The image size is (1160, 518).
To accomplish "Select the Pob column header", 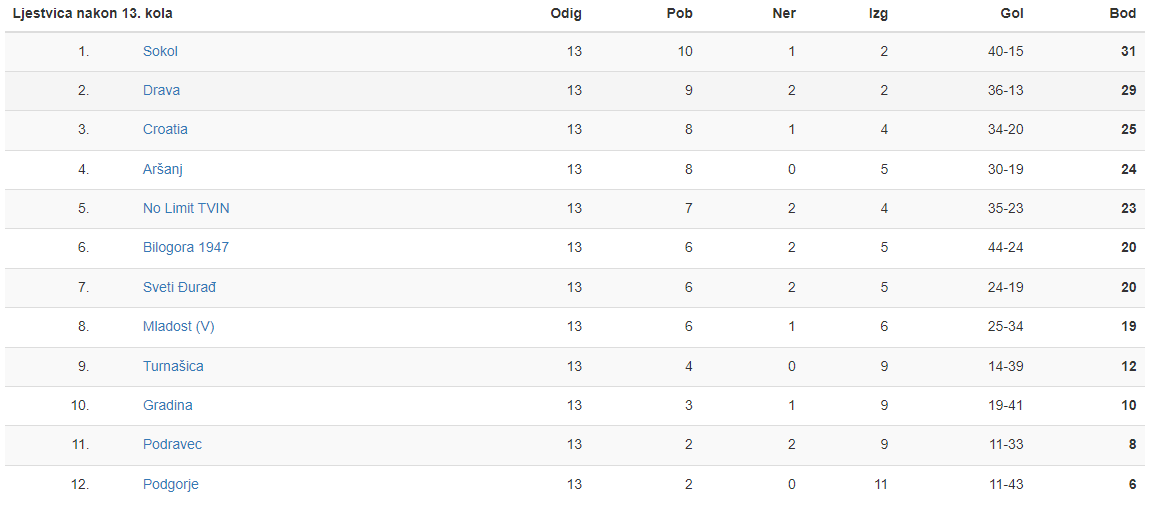I will click(x=679, y=14).
